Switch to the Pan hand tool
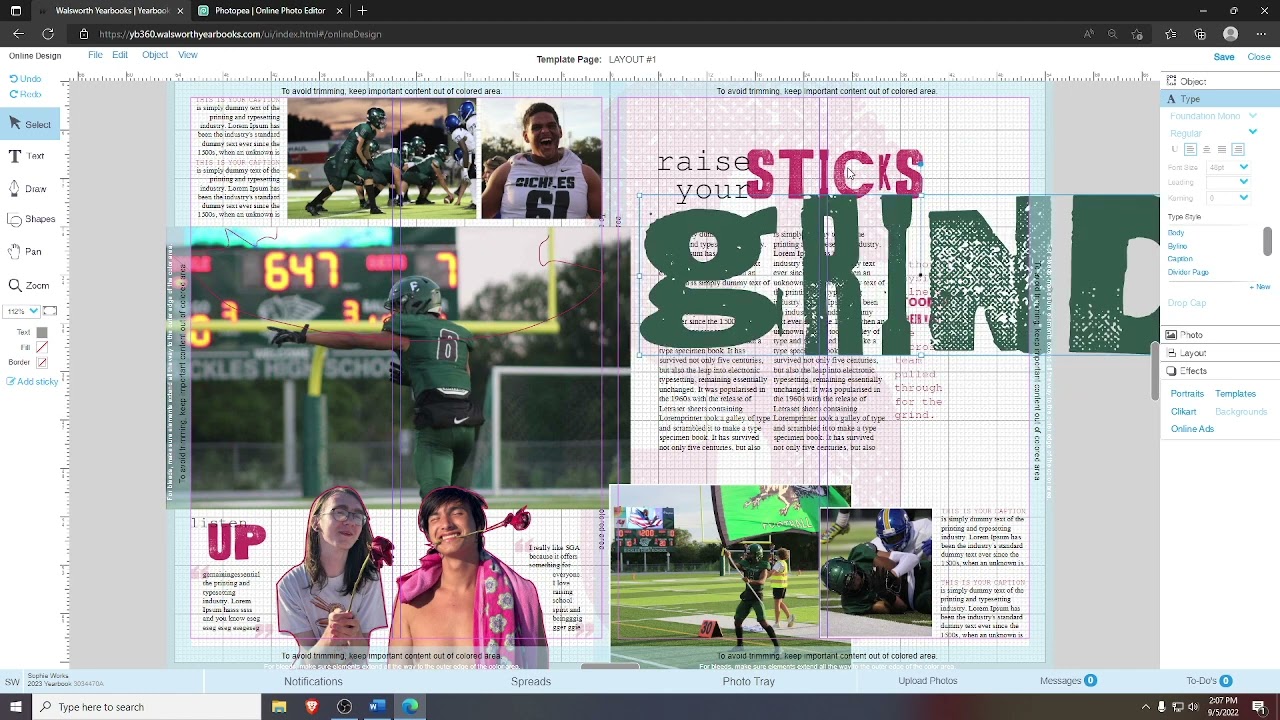The image size is (1280, 720). [26, 252]
